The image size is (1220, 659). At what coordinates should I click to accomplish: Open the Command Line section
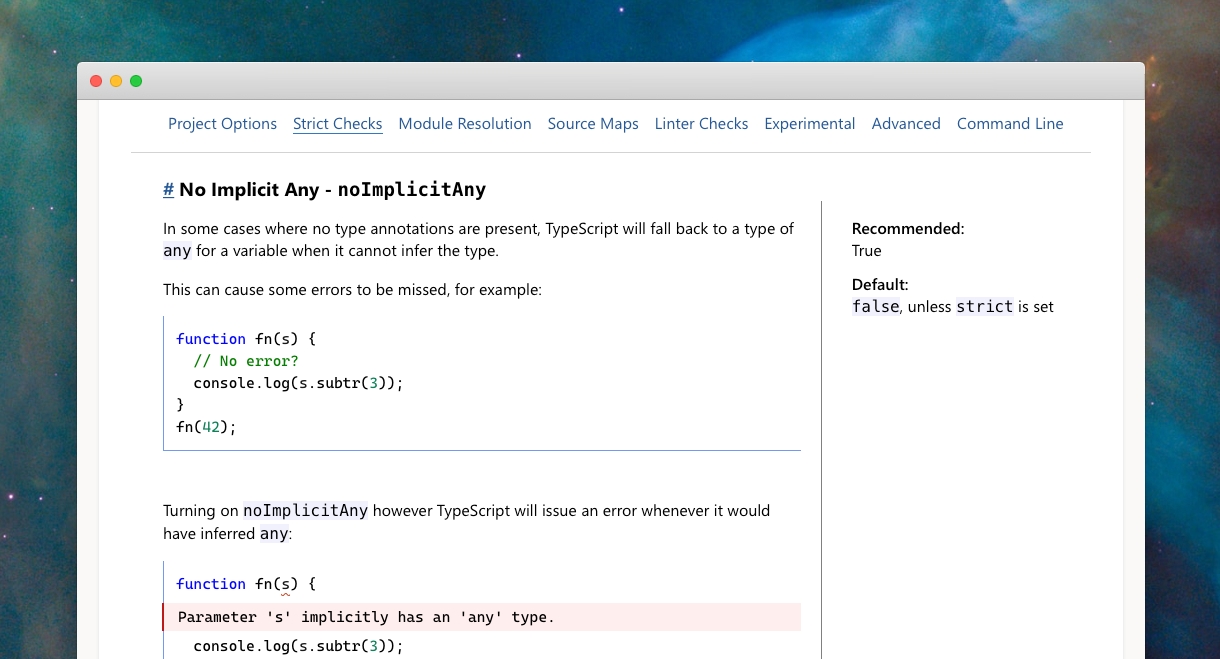1010,124
